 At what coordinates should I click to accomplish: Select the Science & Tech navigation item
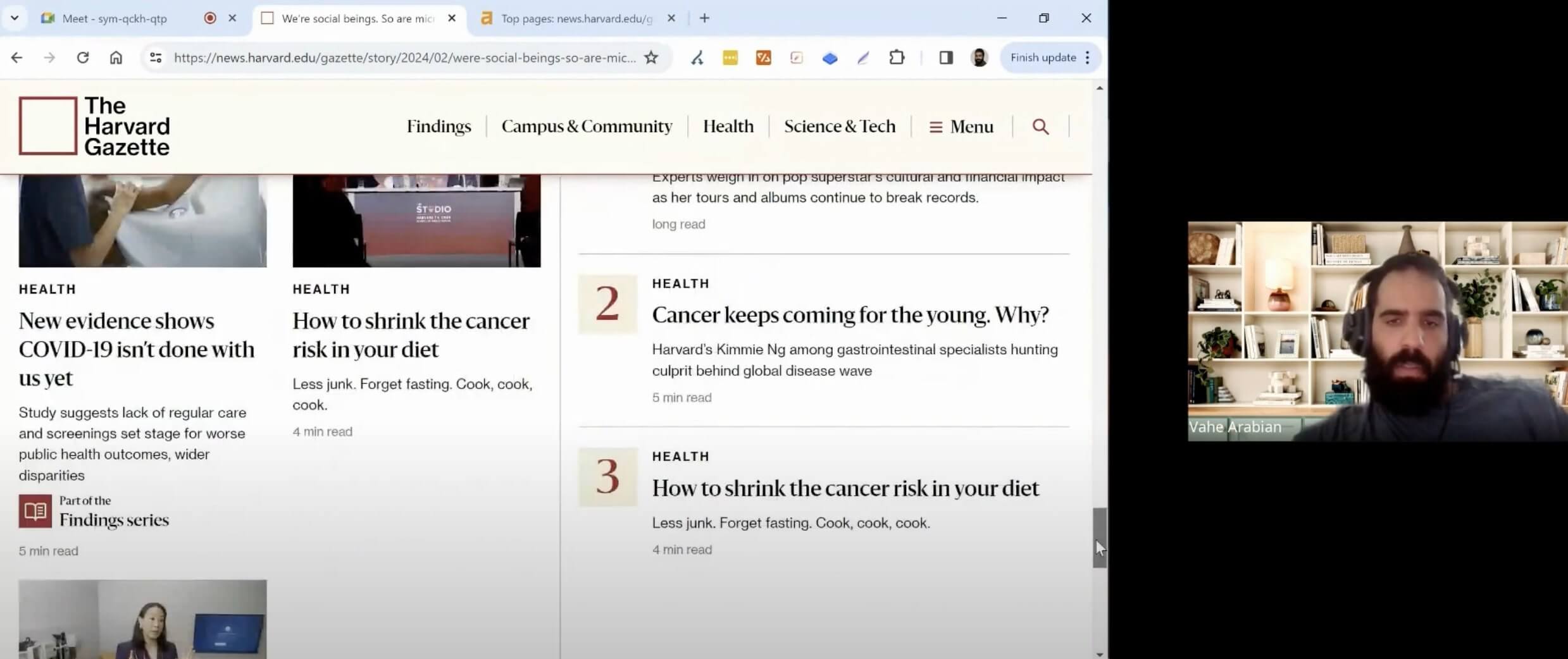(840, 126)
